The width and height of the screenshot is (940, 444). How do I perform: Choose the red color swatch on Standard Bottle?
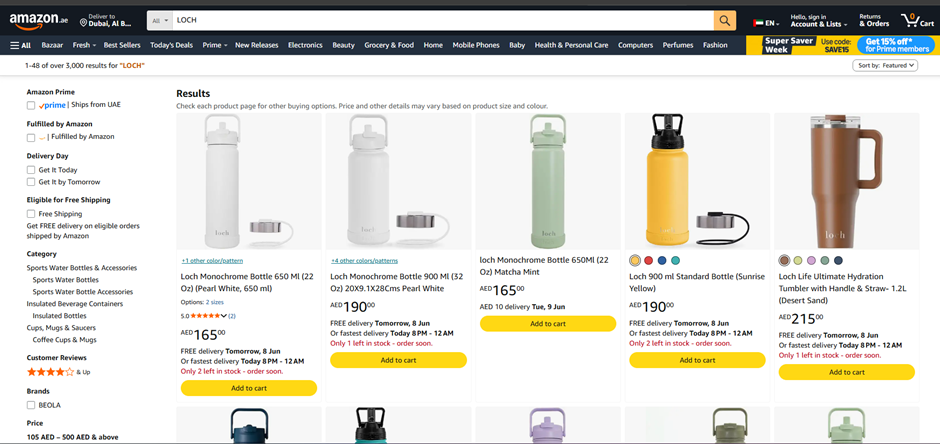tap(648, 260)
